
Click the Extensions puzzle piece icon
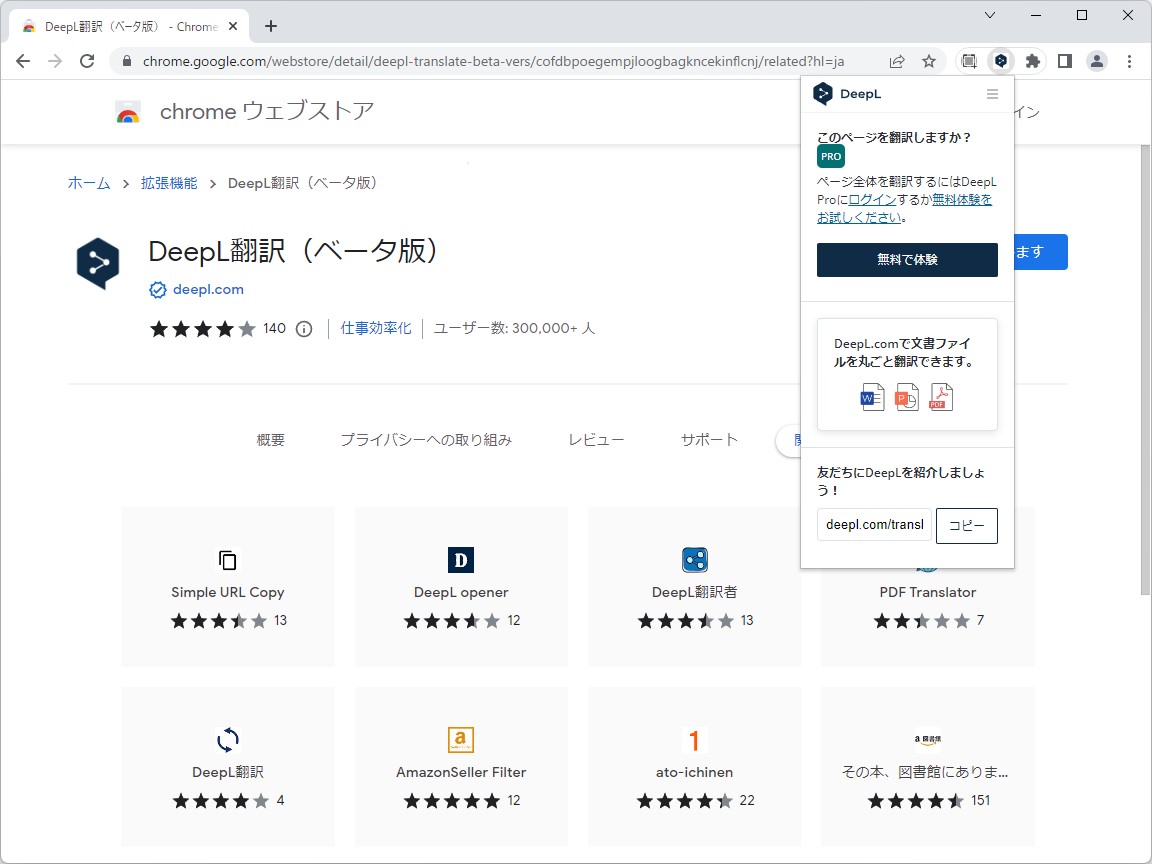click(x=1032, y=61)
